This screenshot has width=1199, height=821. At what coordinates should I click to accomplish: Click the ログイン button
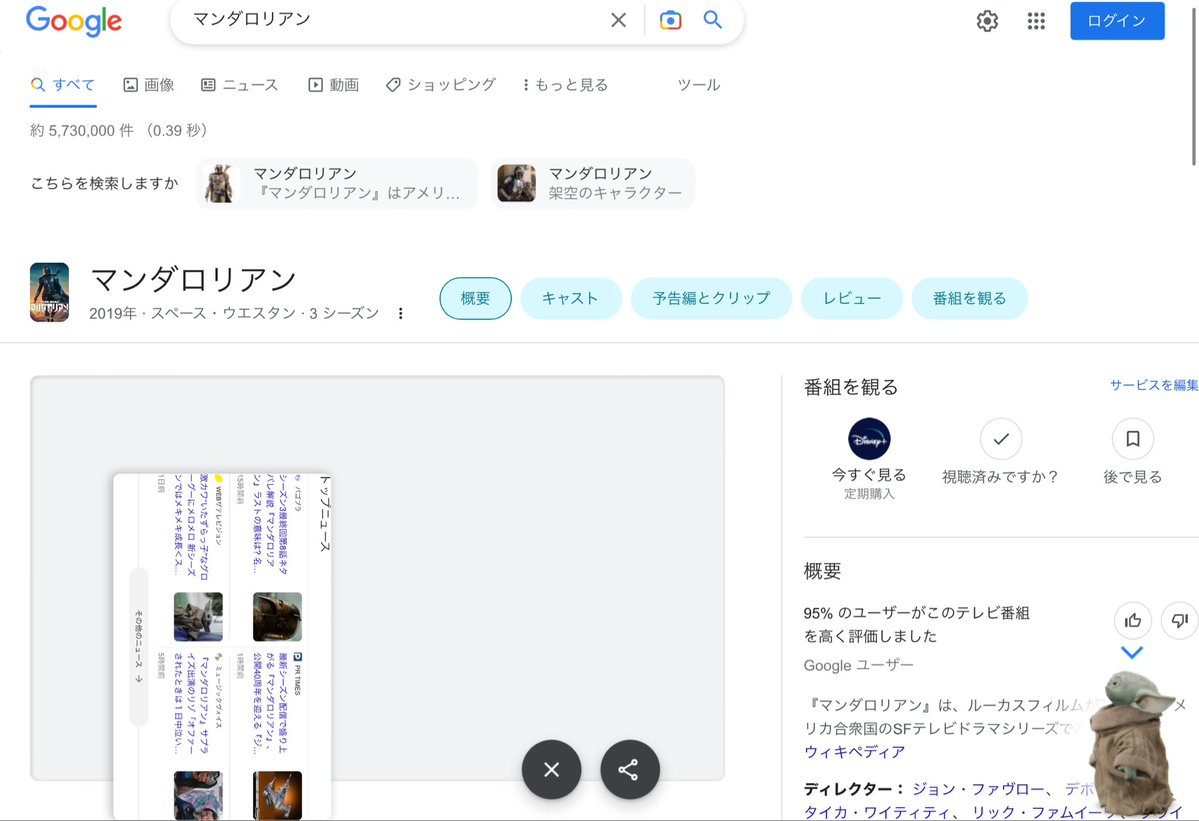click(1117, 21)
